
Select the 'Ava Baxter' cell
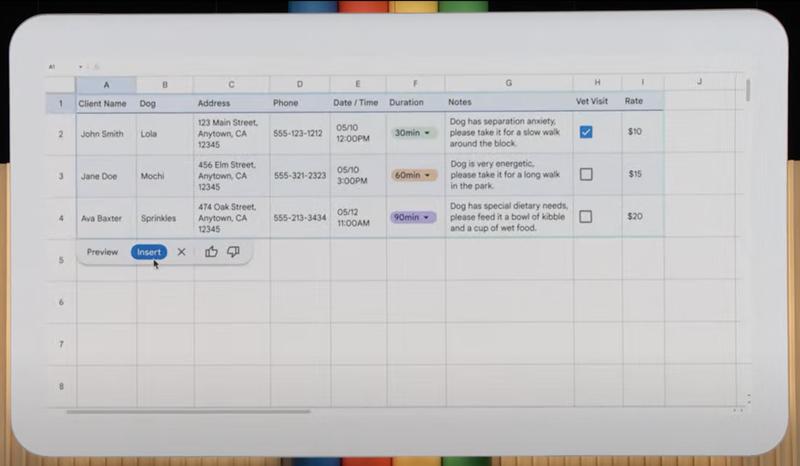point(106,218)
